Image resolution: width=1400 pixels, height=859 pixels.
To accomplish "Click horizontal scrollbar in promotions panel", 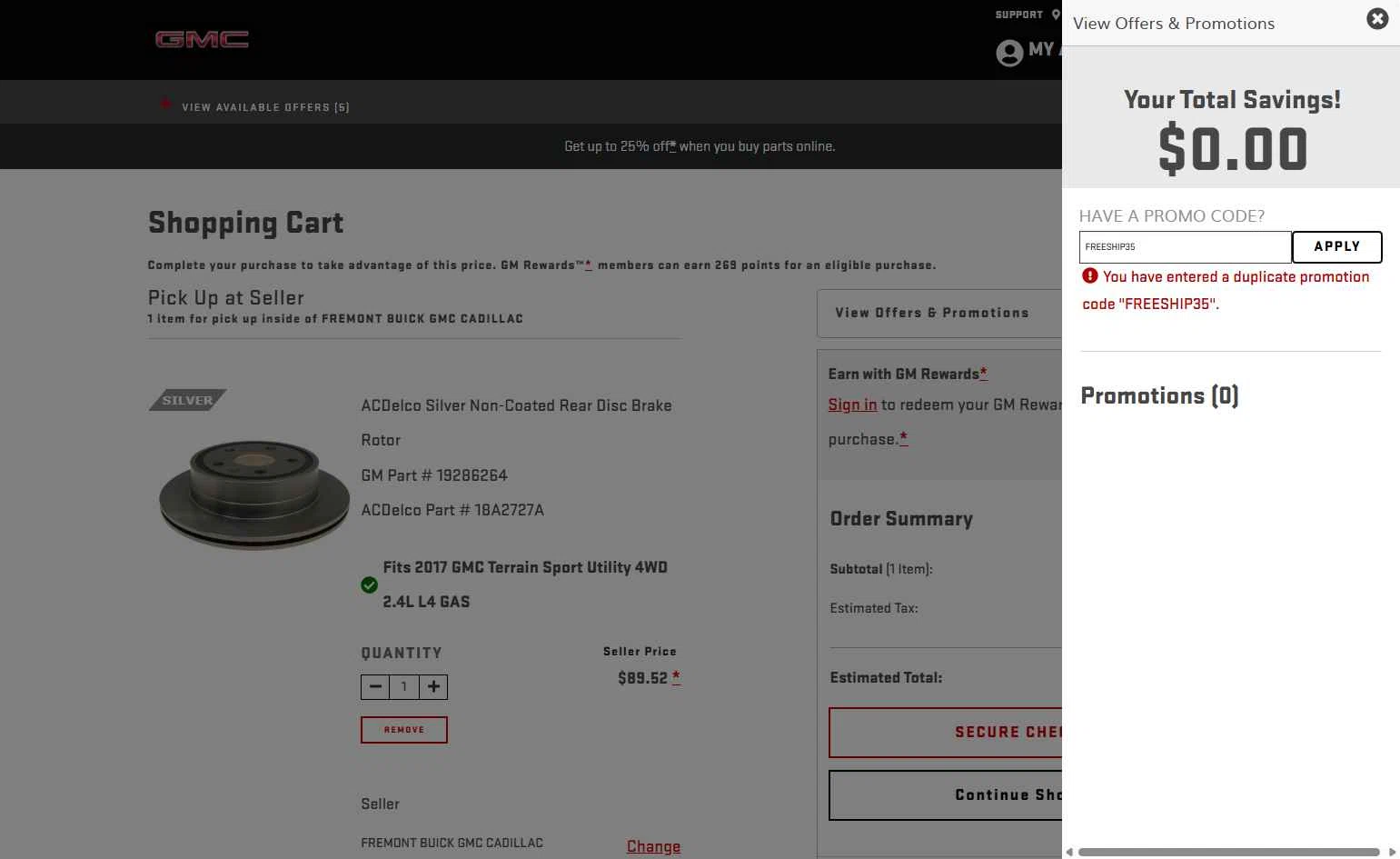I will [x=1228, y=852].
